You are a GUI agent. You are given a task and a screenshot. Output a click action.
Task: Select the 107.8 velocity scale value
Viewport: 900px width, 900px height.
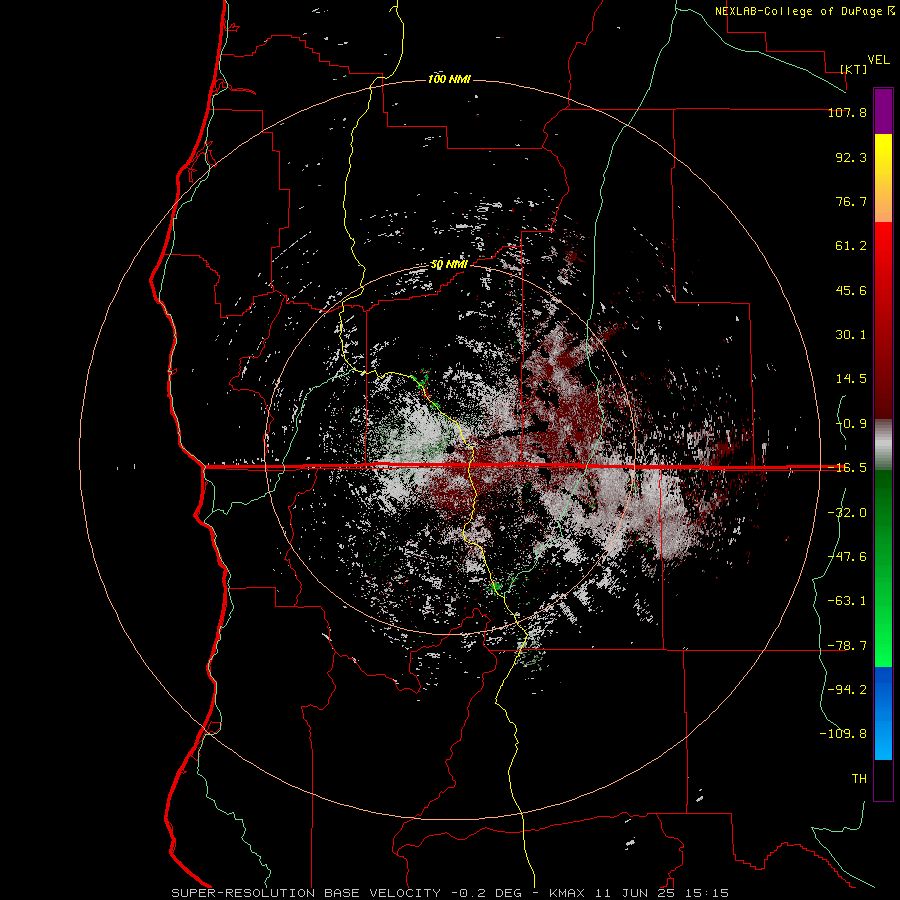(x=847, y=112)
